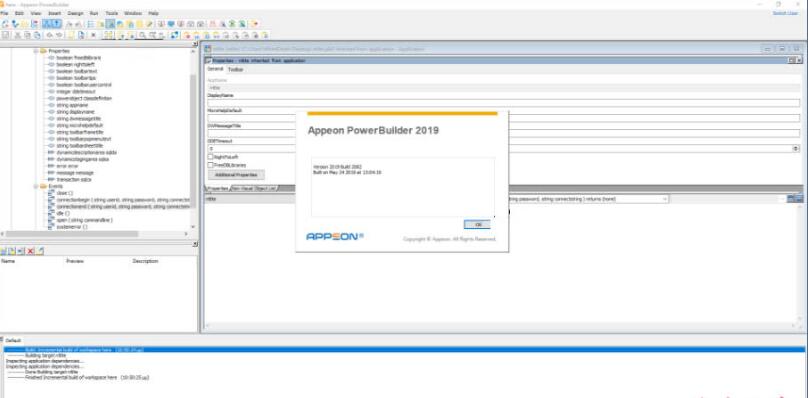This screenshot has height=398, width=808.
Task: Select the open (string commandline) event
Action: (85, 220)
